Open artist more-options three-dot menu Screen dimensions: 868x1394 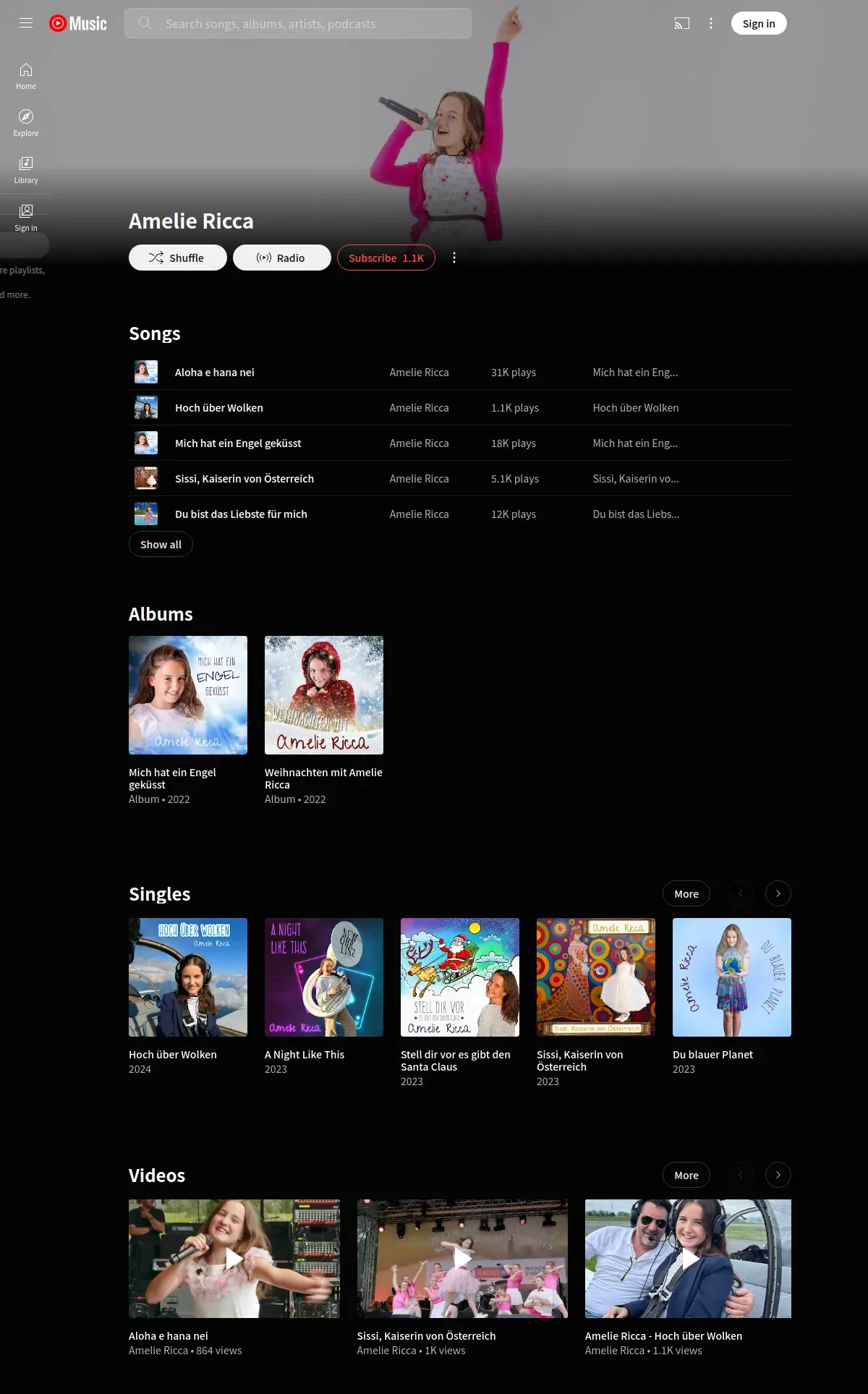[x=454, y=258]
